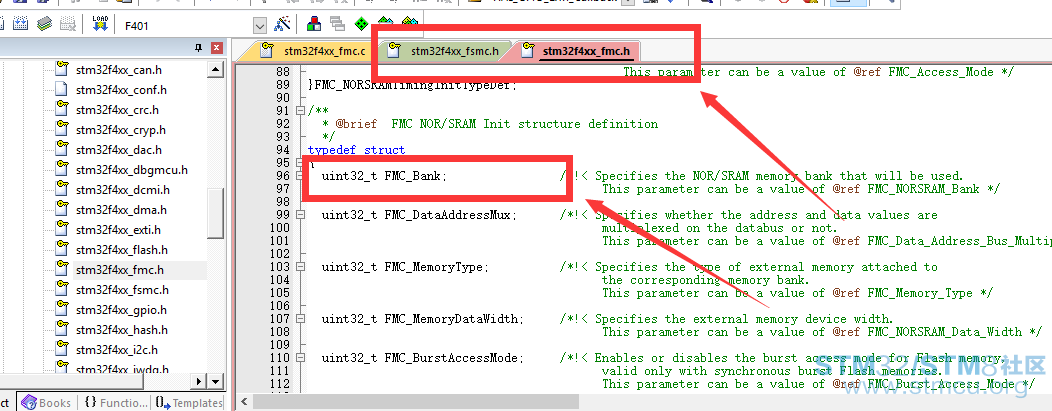
Task: Click 'uint32_t FMC_DataAddressMux;' declaration text
Action: point(419,215)
